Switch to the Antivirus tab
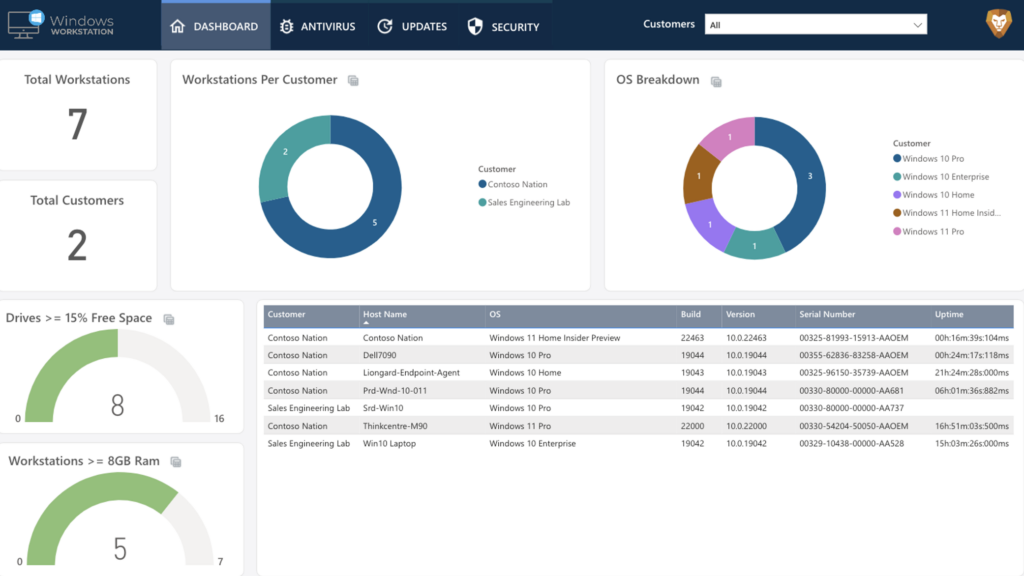 [x=318, y=26]
